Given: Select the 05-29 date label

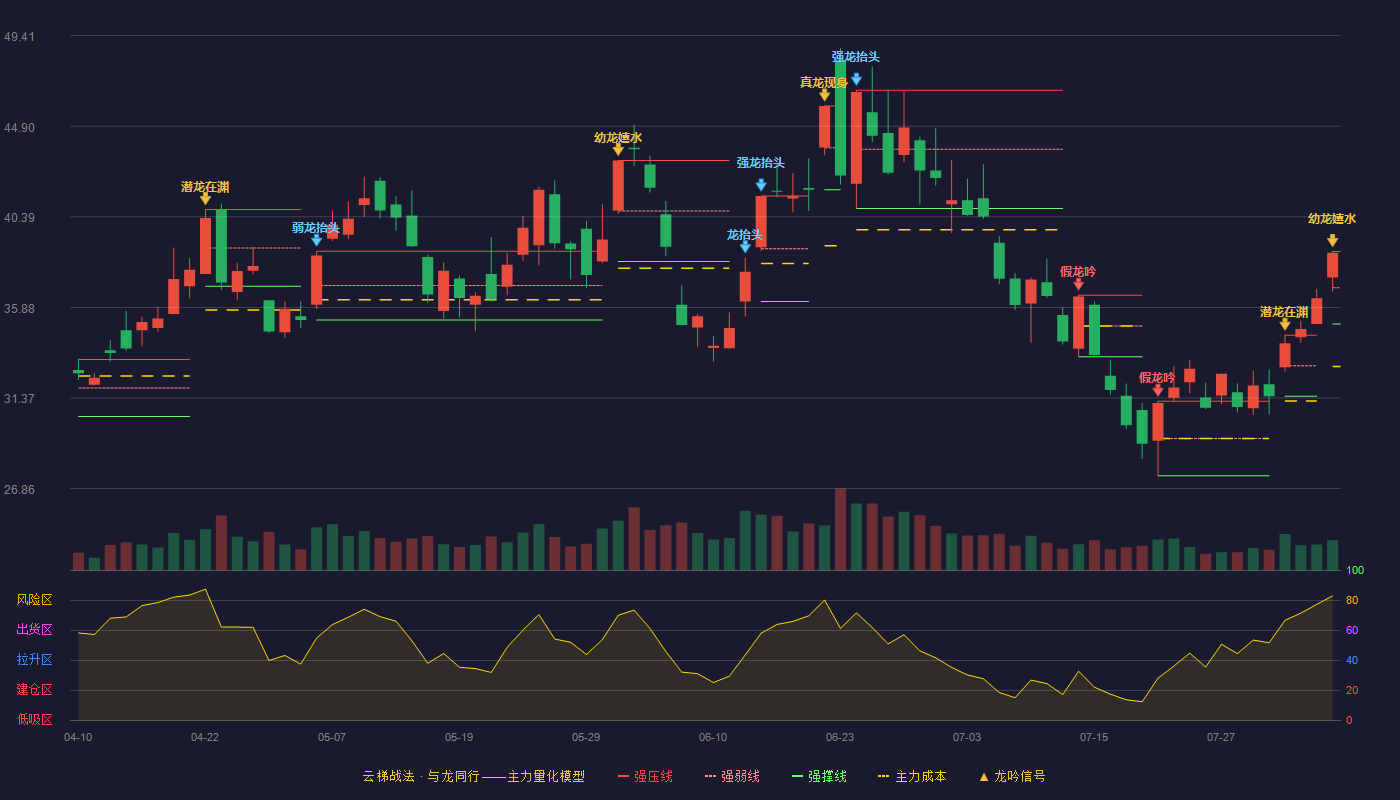Looking at the screenshot, I should (x=586, y=737).
